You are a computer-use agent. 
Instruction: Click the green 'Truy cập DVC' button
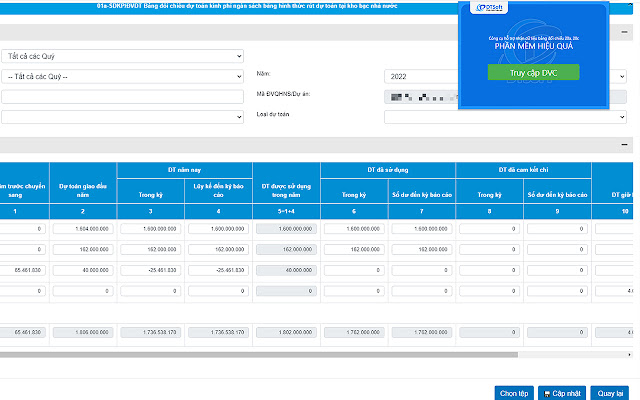(x=533, y=72)
